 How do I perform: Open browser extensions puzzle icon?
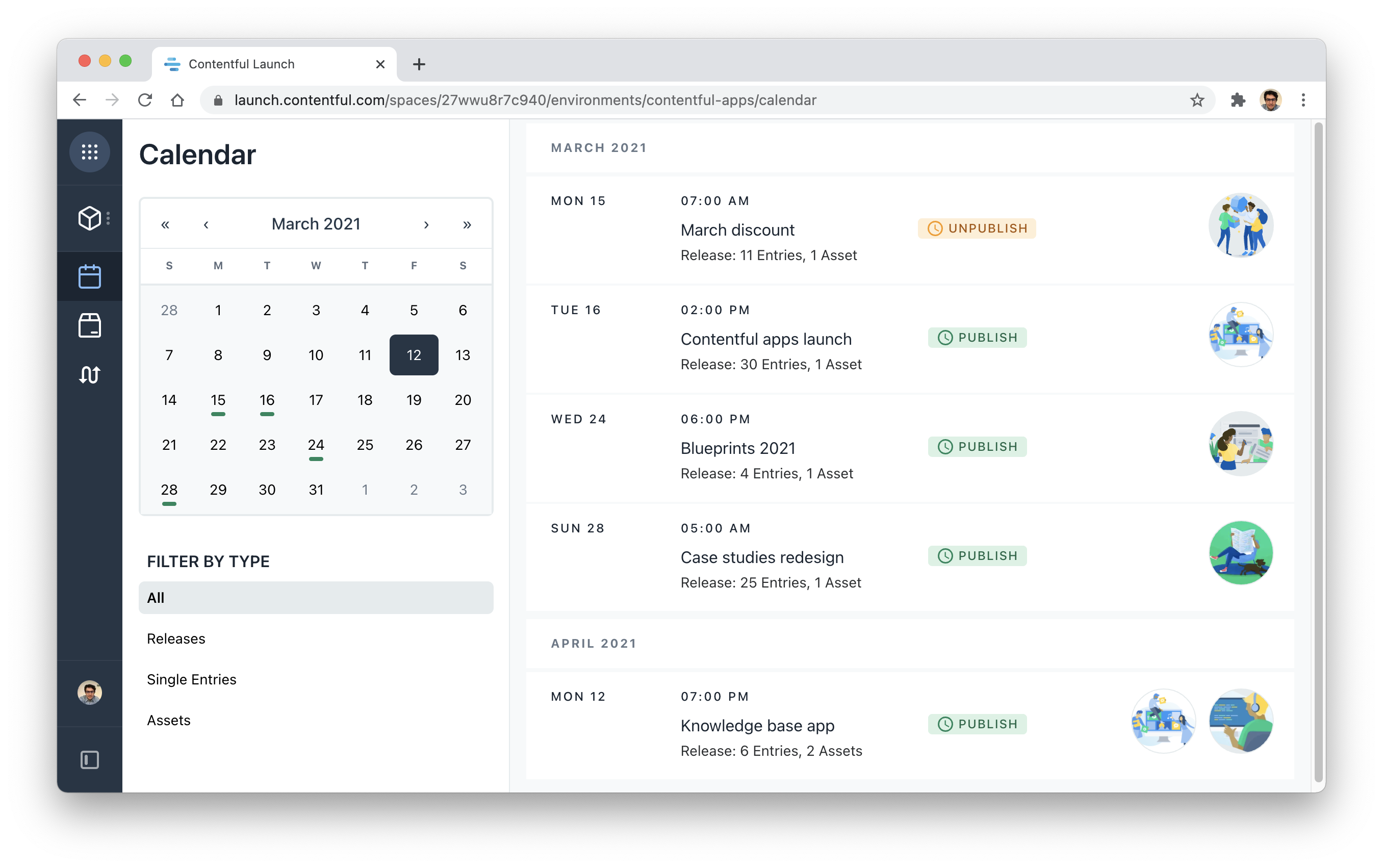tap(1238, 100)
